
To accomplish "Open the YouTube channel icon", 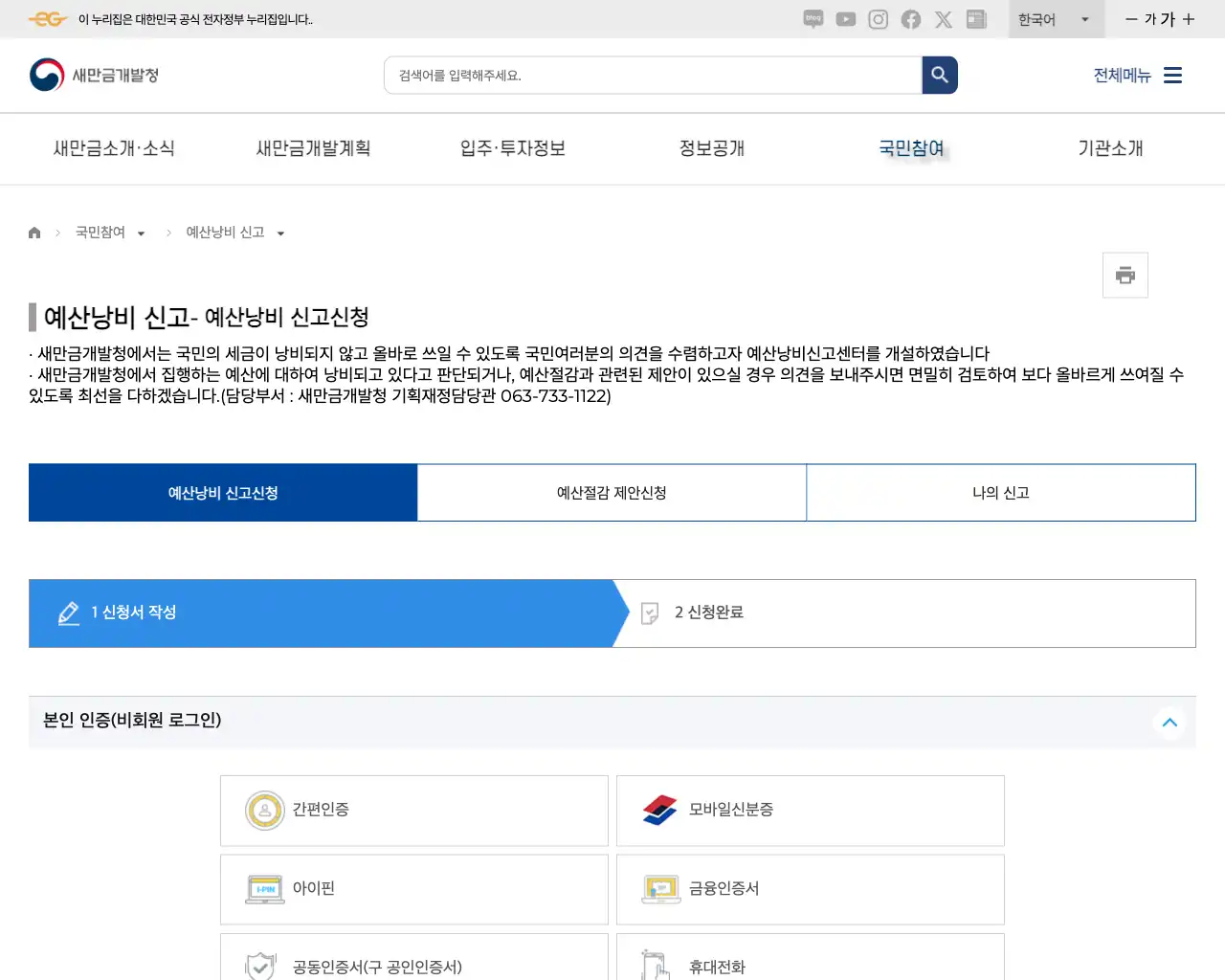I will click(x=845, y=19).
